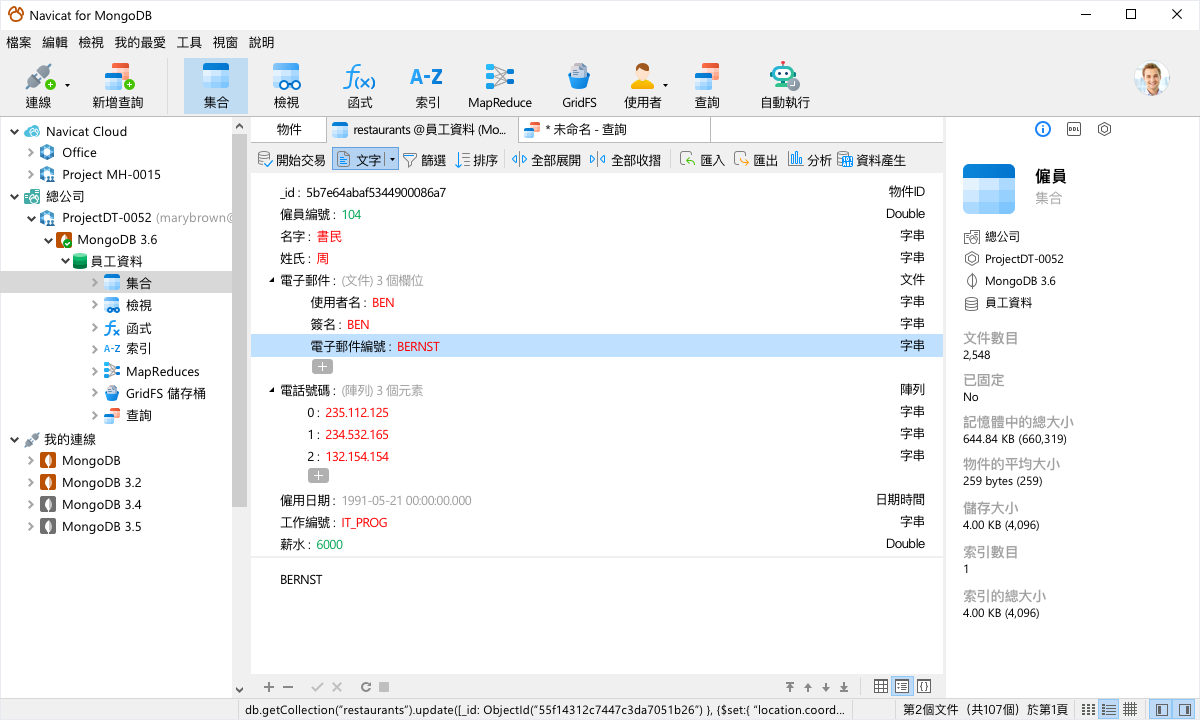Click the 篩選 filter tool

(424, 160)
